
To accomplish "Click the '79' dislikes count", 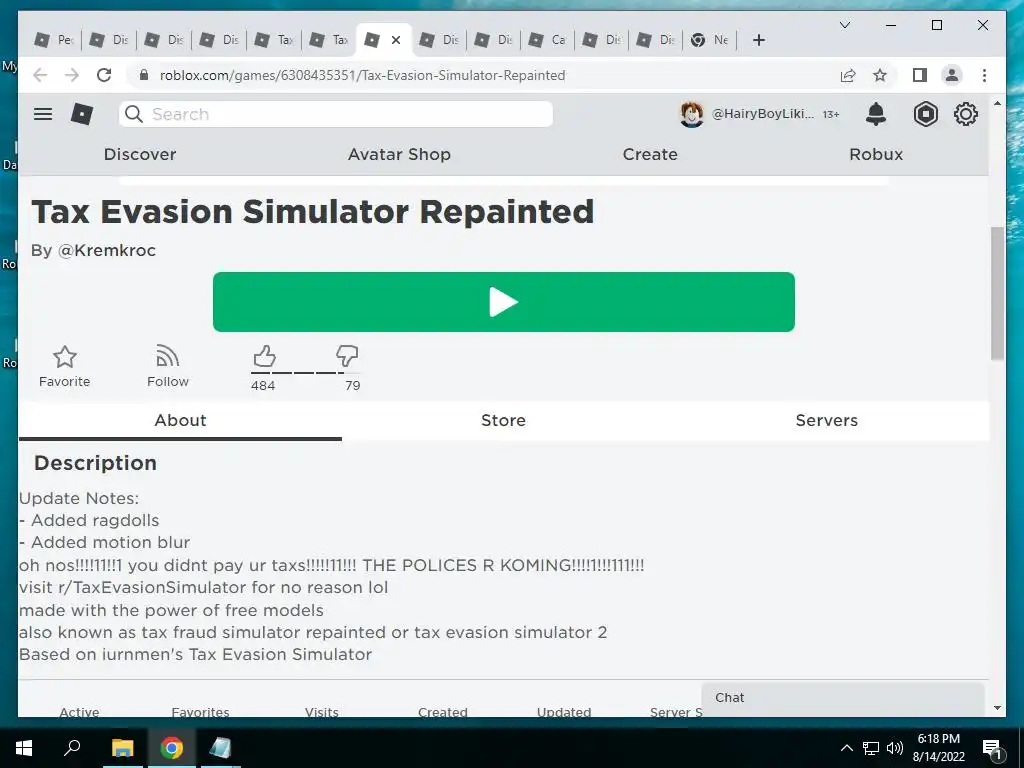I will (353, 385).
